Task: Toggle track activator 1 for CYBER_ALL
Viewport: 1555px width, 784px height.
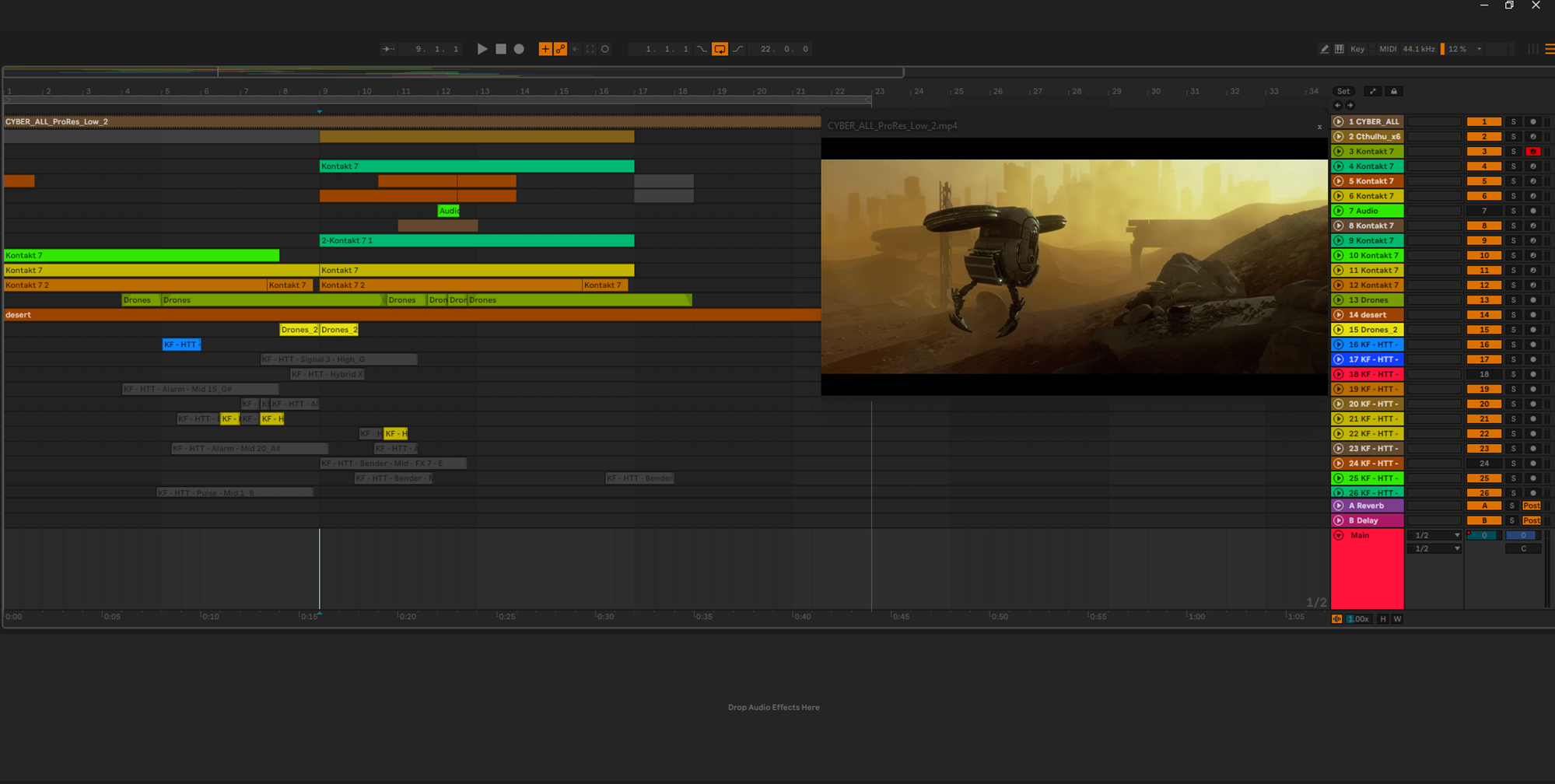Action: click(1484, 121)
